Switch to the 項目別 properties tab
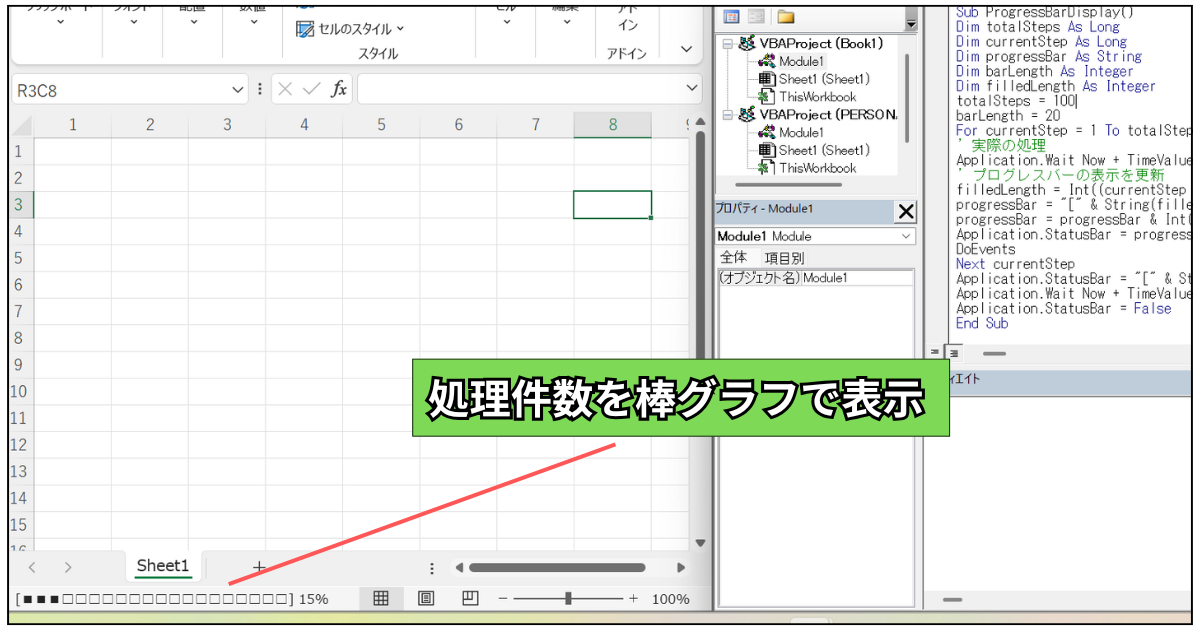 pos(784,258)
